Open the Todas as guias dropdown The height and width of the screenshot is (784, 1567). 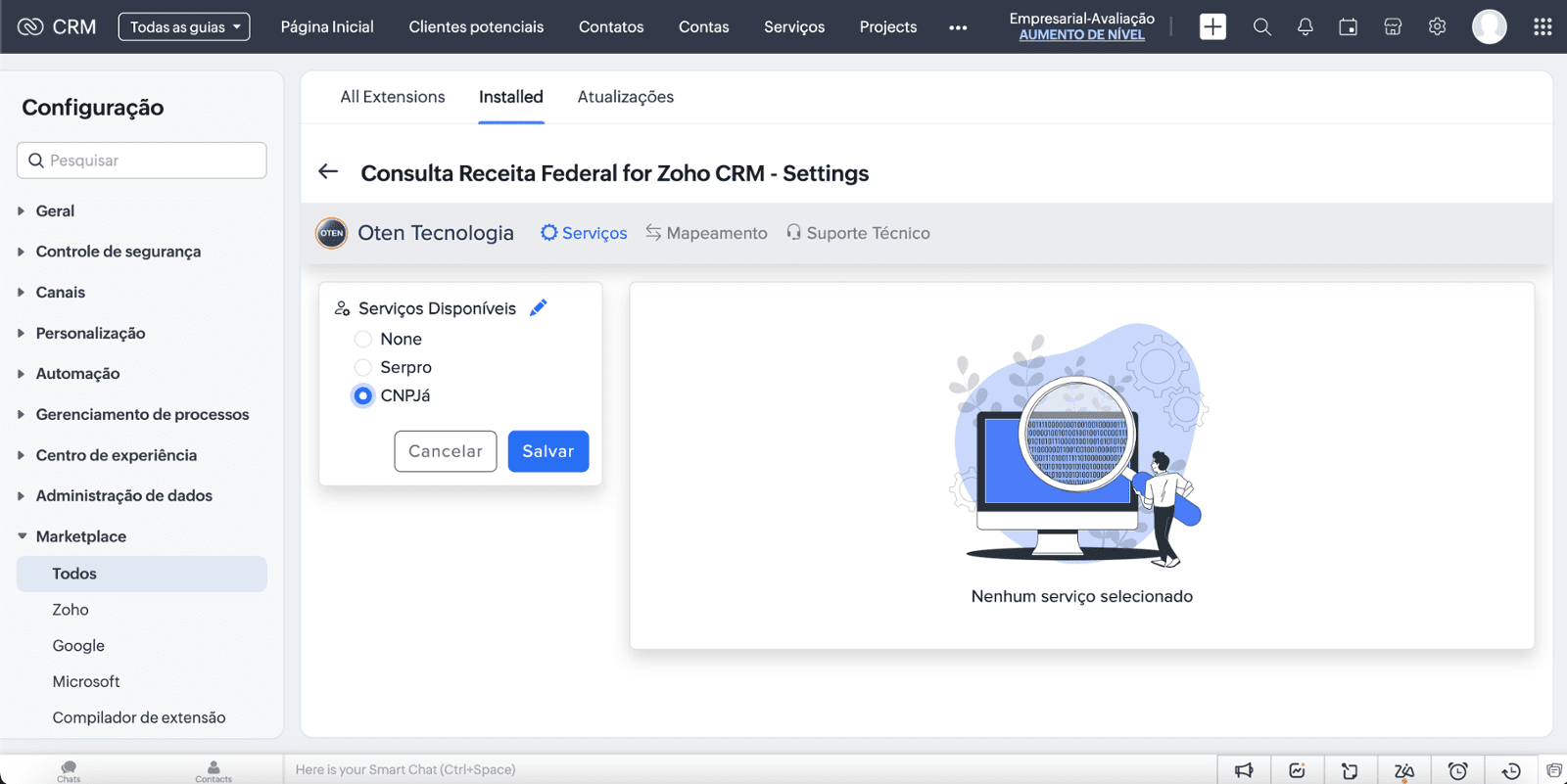click(184, 27)
